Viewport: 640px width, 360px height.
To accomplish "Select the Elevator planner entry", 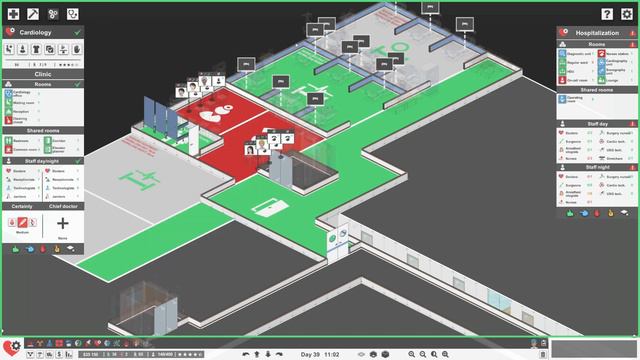I will pos(62,149).
